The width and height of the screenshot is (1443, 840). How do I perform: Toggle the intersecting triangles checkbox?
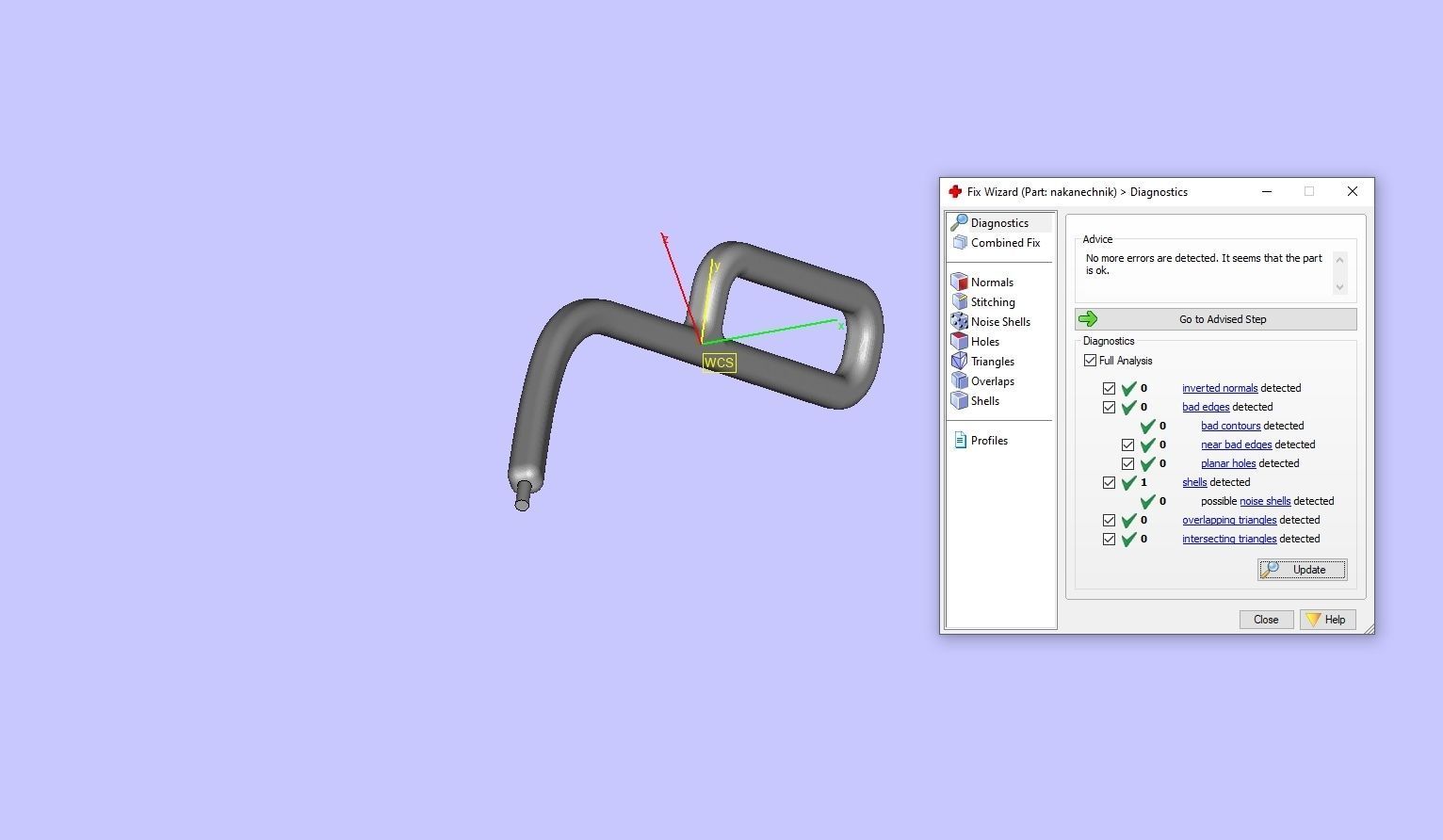click(x=1109, y=539)
